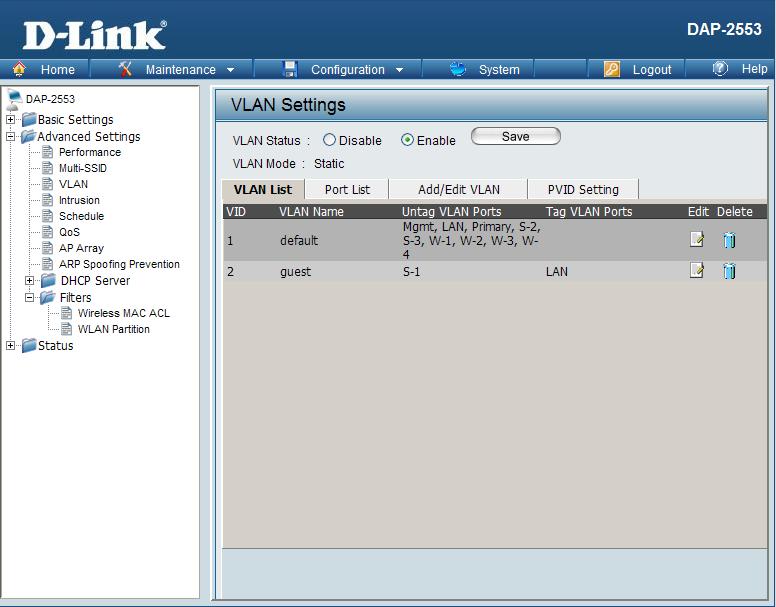Edit the default VLAN entry
Image resolution: width=776 pixels, height=607 pixels.
(697, 239)
